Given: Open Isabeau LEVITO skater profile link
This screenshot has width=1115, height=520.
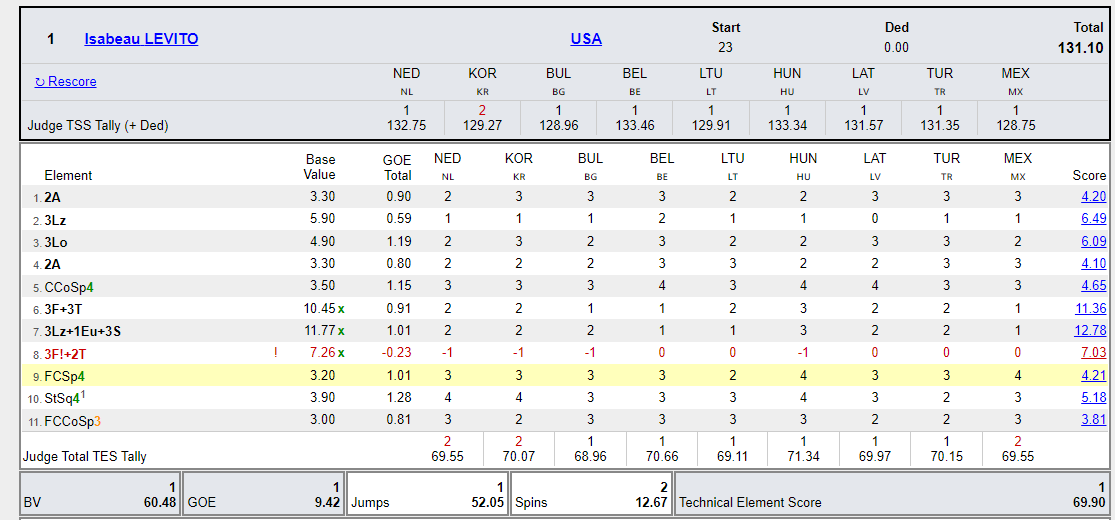Looking at the screenshot, I should tap(141, 39).
